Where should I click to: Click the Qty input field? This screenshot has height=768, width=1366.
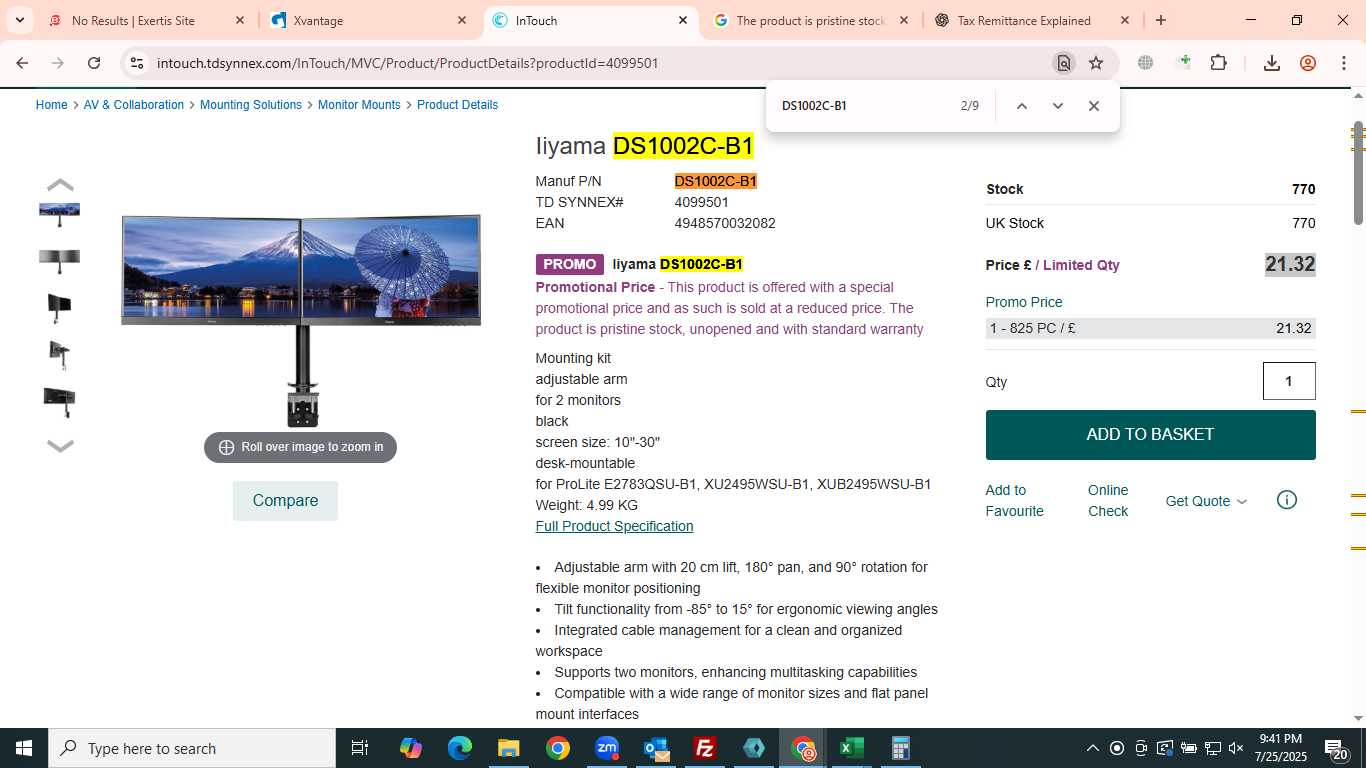coord(1289,381)
